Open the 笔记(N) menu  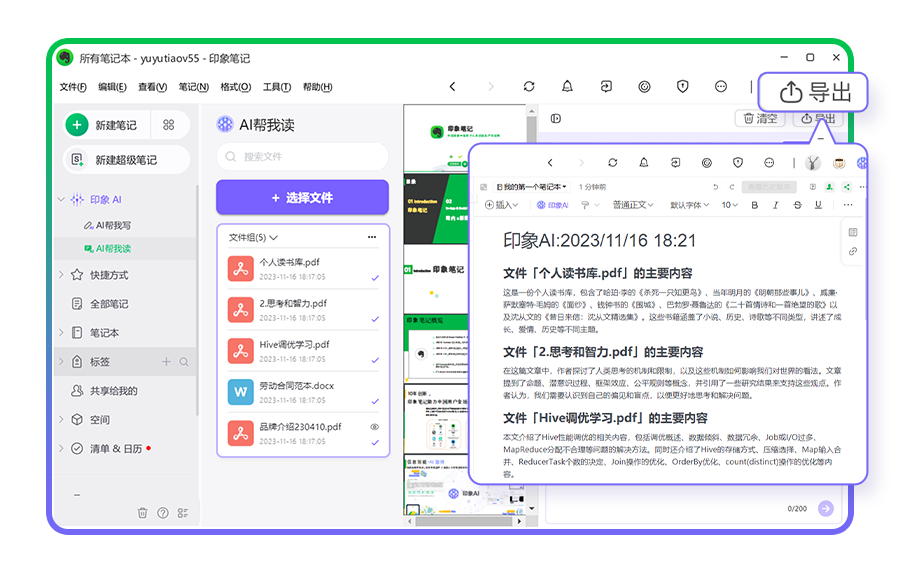(193, 87)
